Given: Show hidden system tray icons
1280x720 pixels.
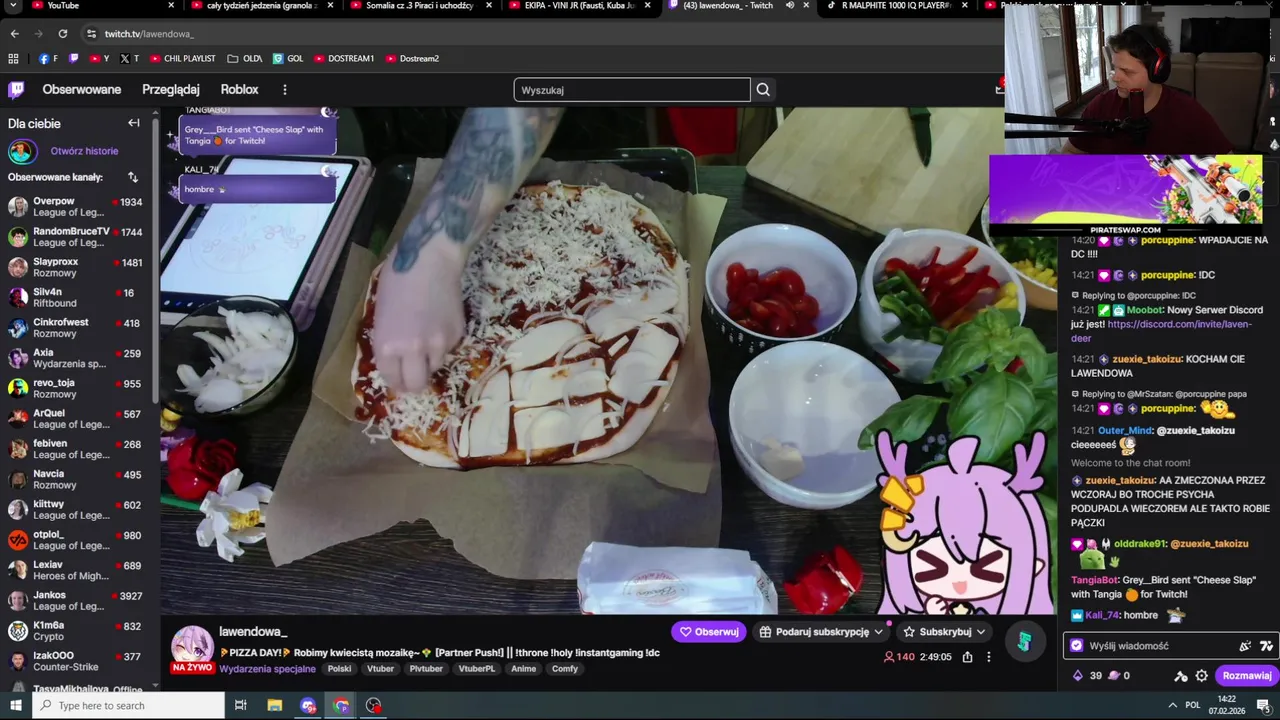Looking at the screenshot, I should pos(1173,705).
